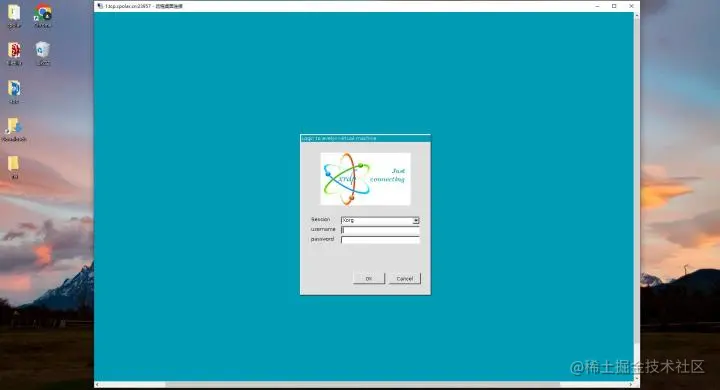Click the xrdp Just connecting logo
The height and width of the screenshot is (390, 720).
[x=365, y=179]
